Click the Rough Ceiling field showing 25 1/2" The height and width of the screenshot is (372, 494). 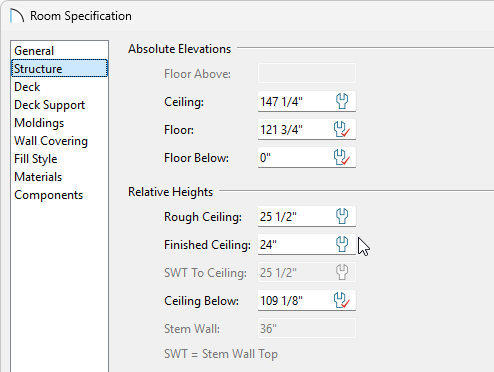pos(307,216)
